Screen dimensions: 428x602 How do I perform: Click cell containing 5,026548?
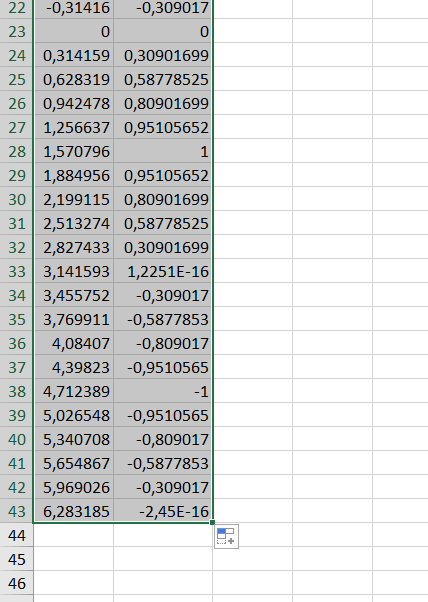[74, 415]
